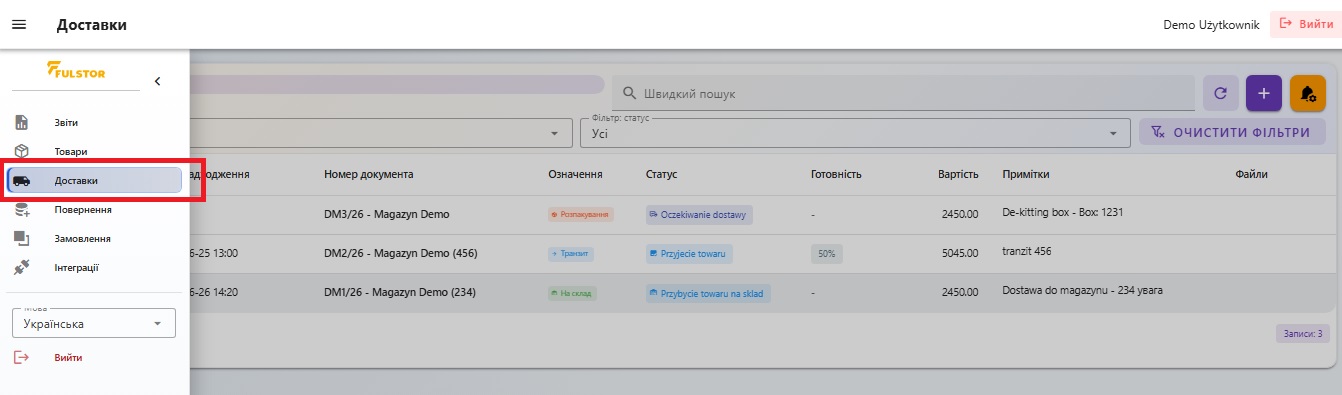
Task: Sort by Номер документа column header
Action: click(368, 174)
